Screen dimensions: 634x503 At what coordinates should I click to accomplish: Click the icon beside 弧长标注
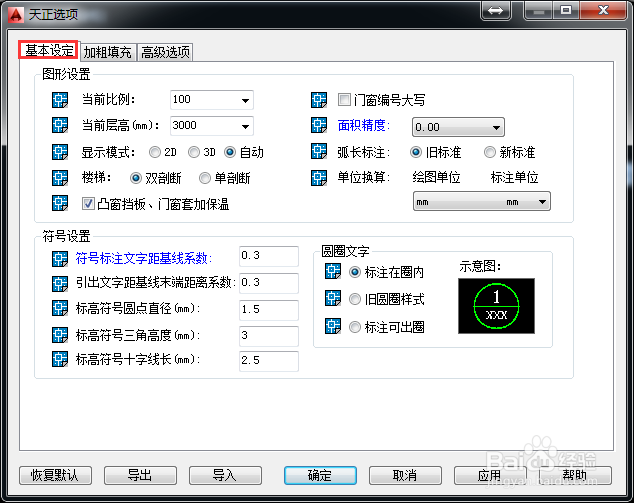pos(319,152)
